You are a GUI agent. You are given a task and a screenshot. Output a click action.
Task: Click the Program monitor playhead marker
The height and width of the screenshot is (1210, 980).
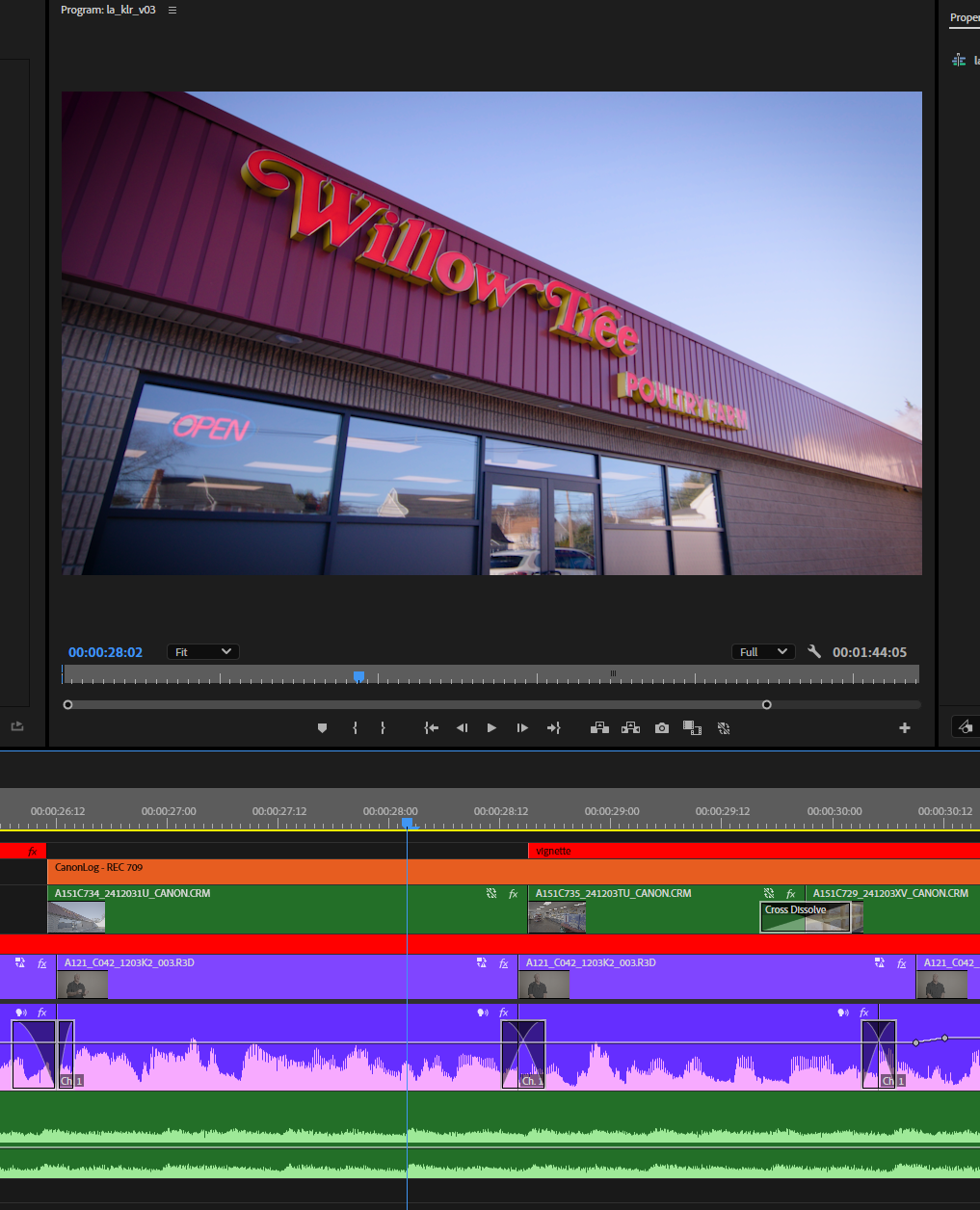pyautogui.click(x=358, y=676)
